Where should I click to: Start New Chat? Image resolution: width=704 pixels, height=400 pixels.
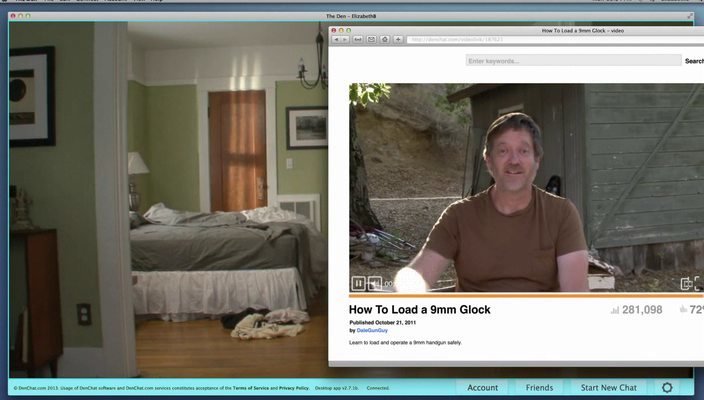click(x=608, y=387)
